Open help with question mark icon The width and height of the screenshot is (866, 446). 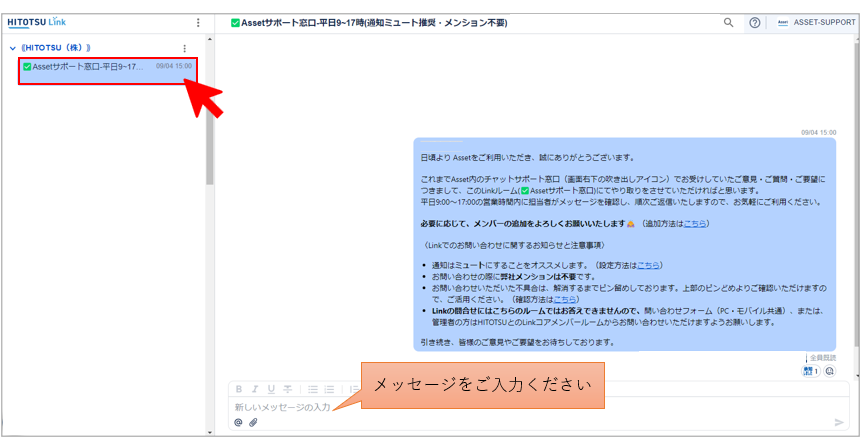tap(754, 23)
